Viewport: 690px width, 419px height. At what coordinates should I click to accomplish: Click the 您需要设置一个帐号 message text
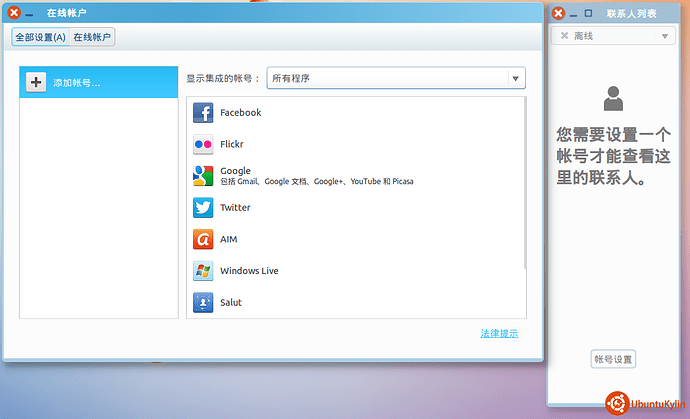pyautogui.click(x=613, y=156)
